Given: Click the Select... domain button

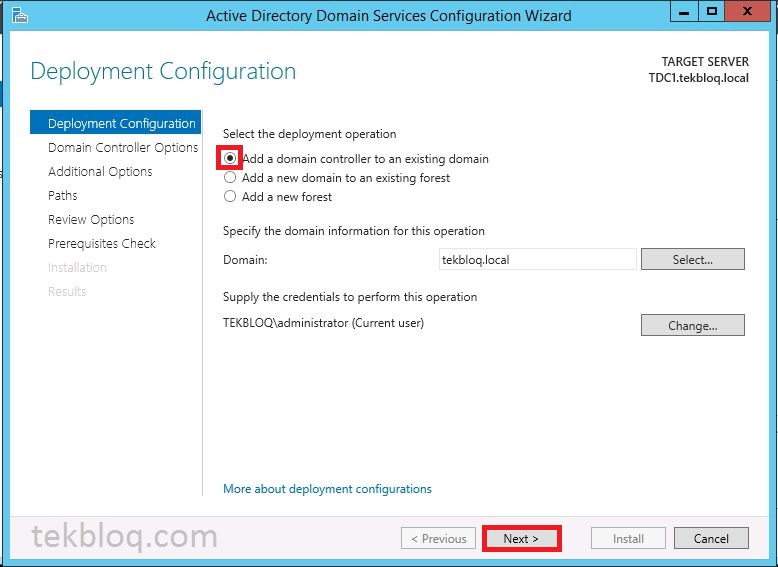Looking at the screenshot, I should [x=693, y=259].
